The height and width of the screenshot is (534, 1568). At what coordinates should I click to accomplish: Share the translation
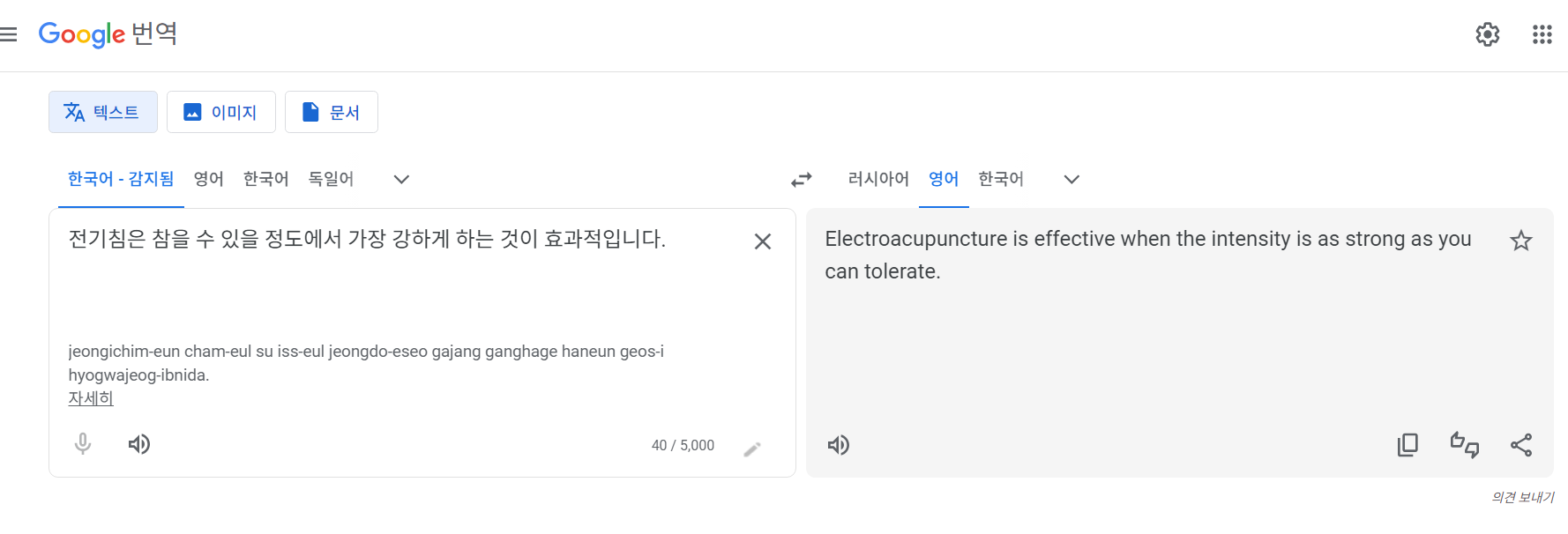(x=1521, y=445)
